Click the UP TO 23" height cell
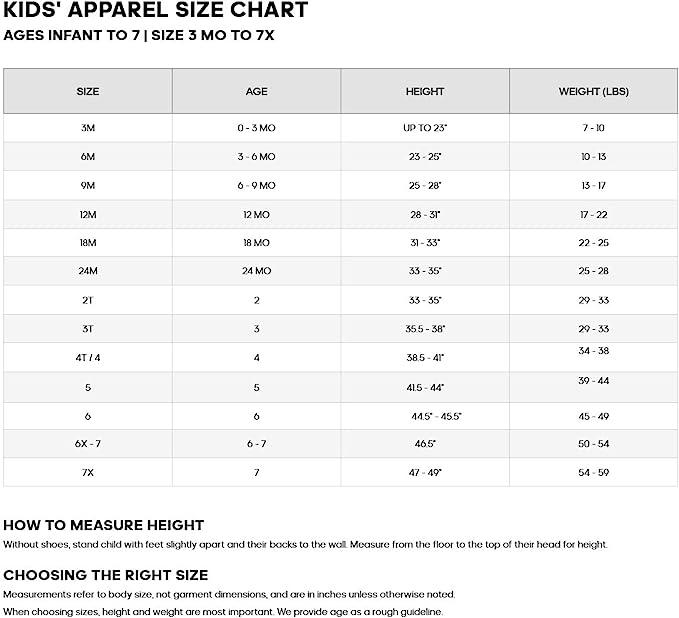This screenshot has width=679, height=618. pyautogui.click(x=425, y=128)
